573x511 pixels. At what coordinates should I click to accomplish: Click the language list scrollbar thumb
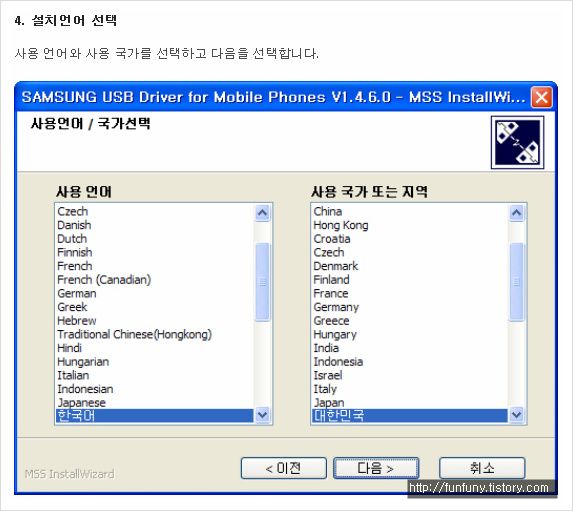[262, 282]
